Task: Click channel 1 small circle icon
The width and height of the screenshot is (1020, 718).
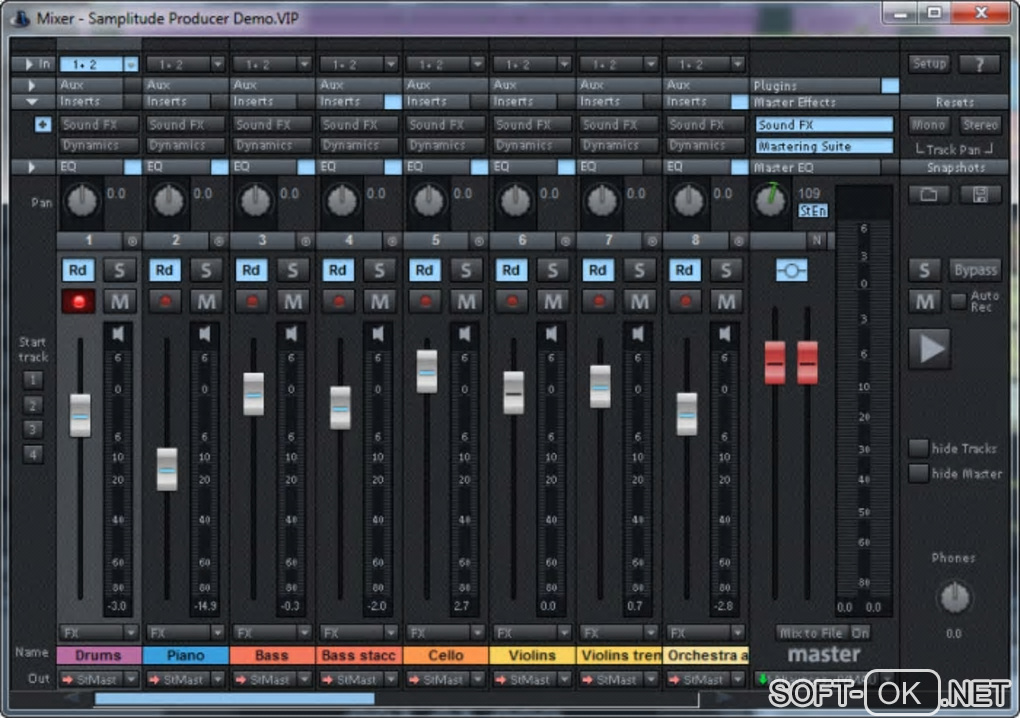Action: point(132,241)
